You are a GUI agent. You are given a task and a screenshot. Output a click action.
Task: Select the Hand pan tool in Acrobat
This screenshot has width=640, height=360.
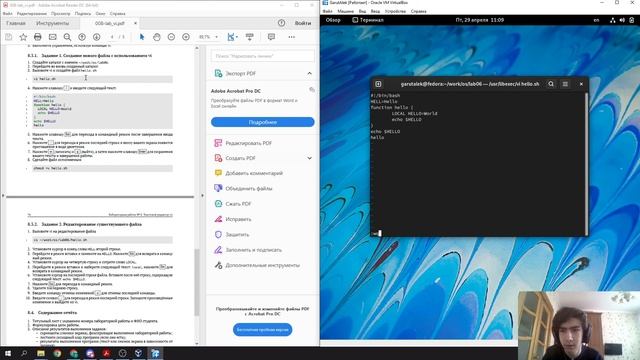(157, 37)
